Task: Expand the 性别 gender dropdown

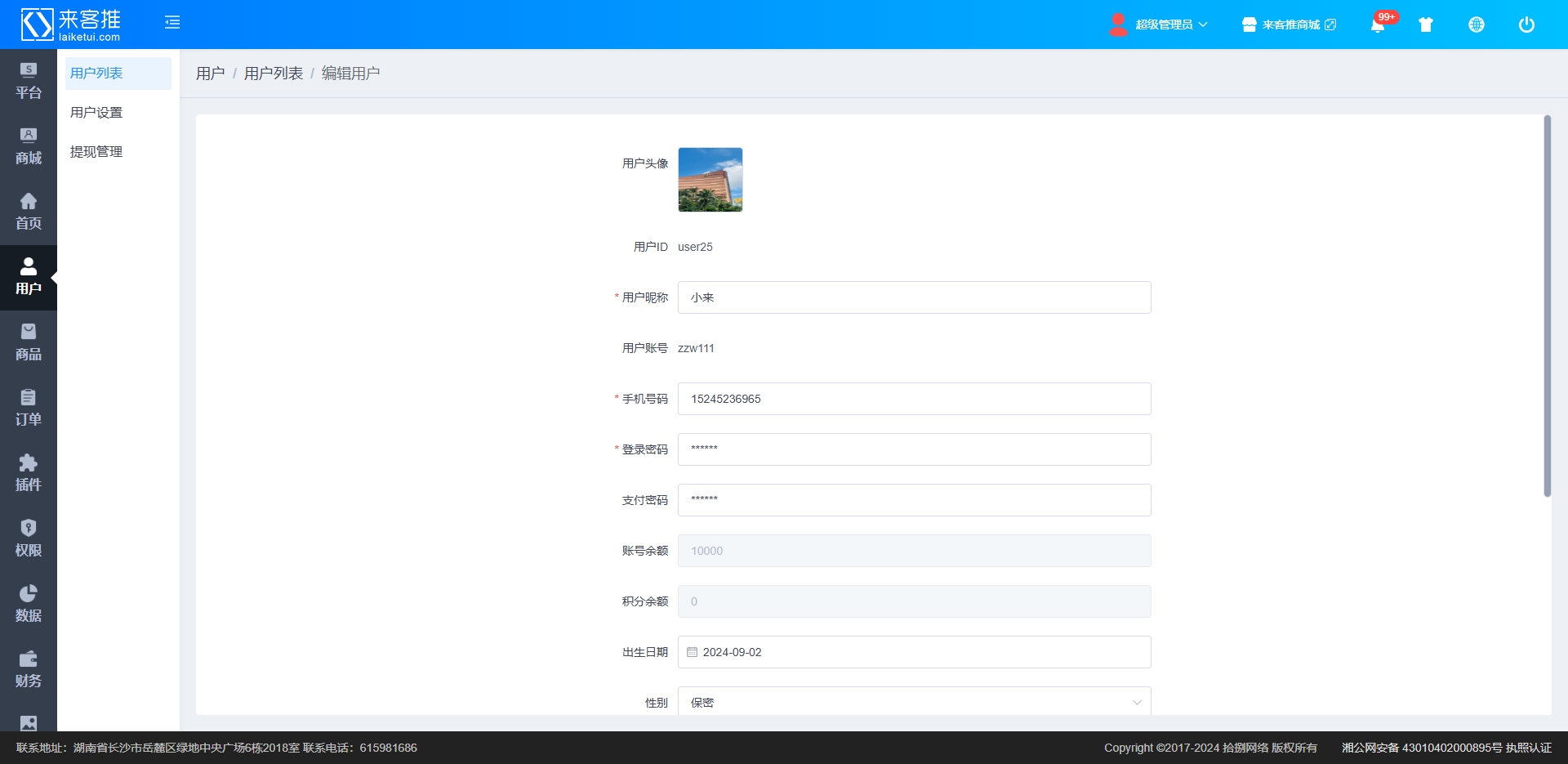Action: tap(914, 702)
